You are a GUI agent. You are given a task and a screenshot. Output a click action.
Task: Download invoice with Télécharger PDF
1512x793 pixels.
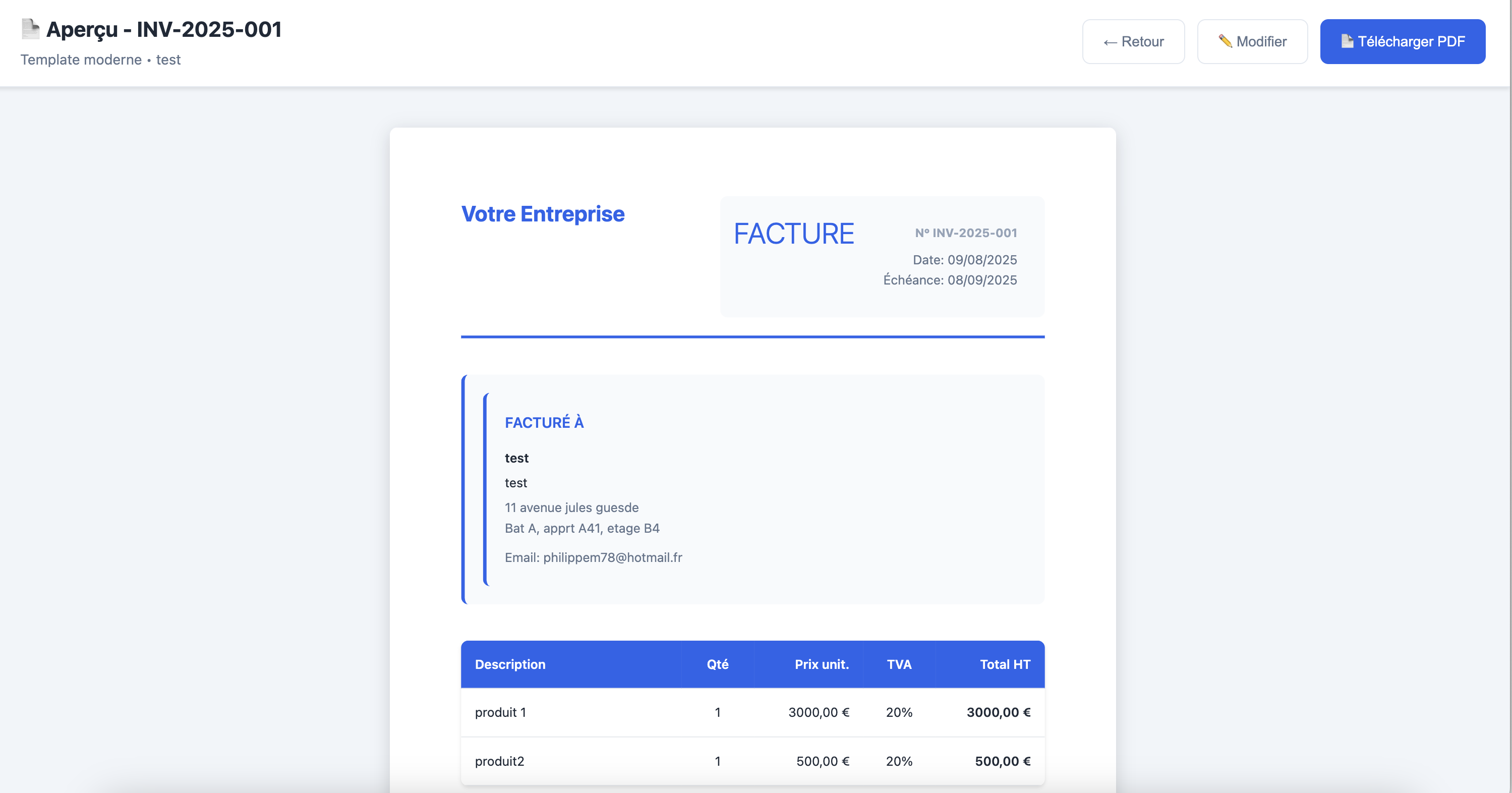(1402, 42)
